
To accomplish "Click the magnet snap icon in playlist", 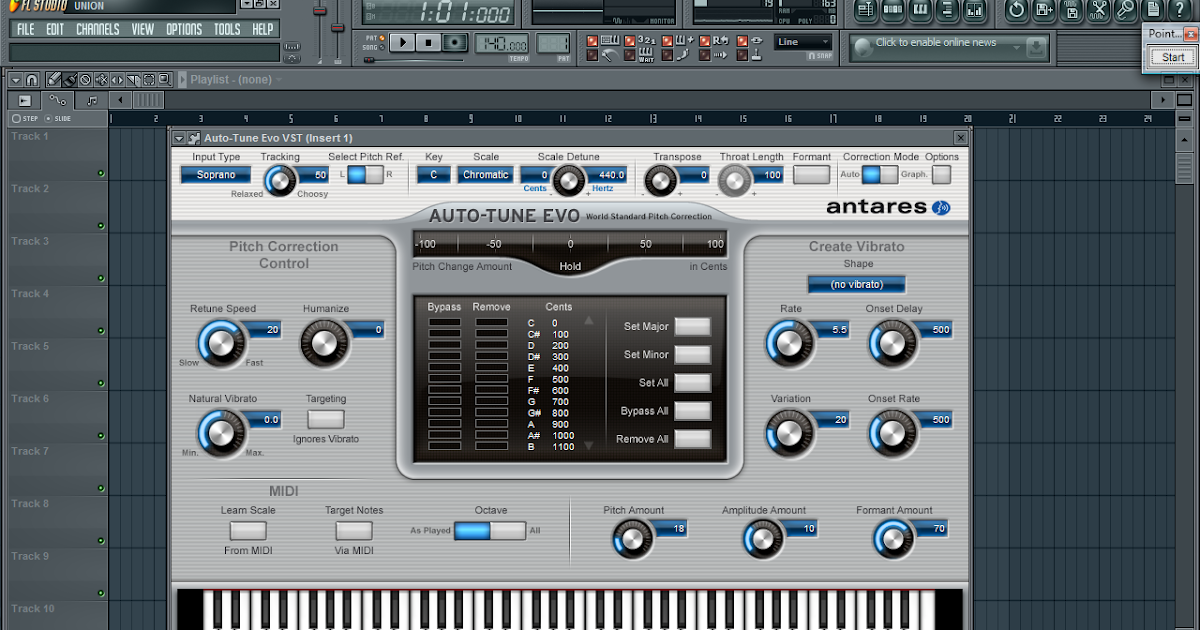I will tap(32, 79).
